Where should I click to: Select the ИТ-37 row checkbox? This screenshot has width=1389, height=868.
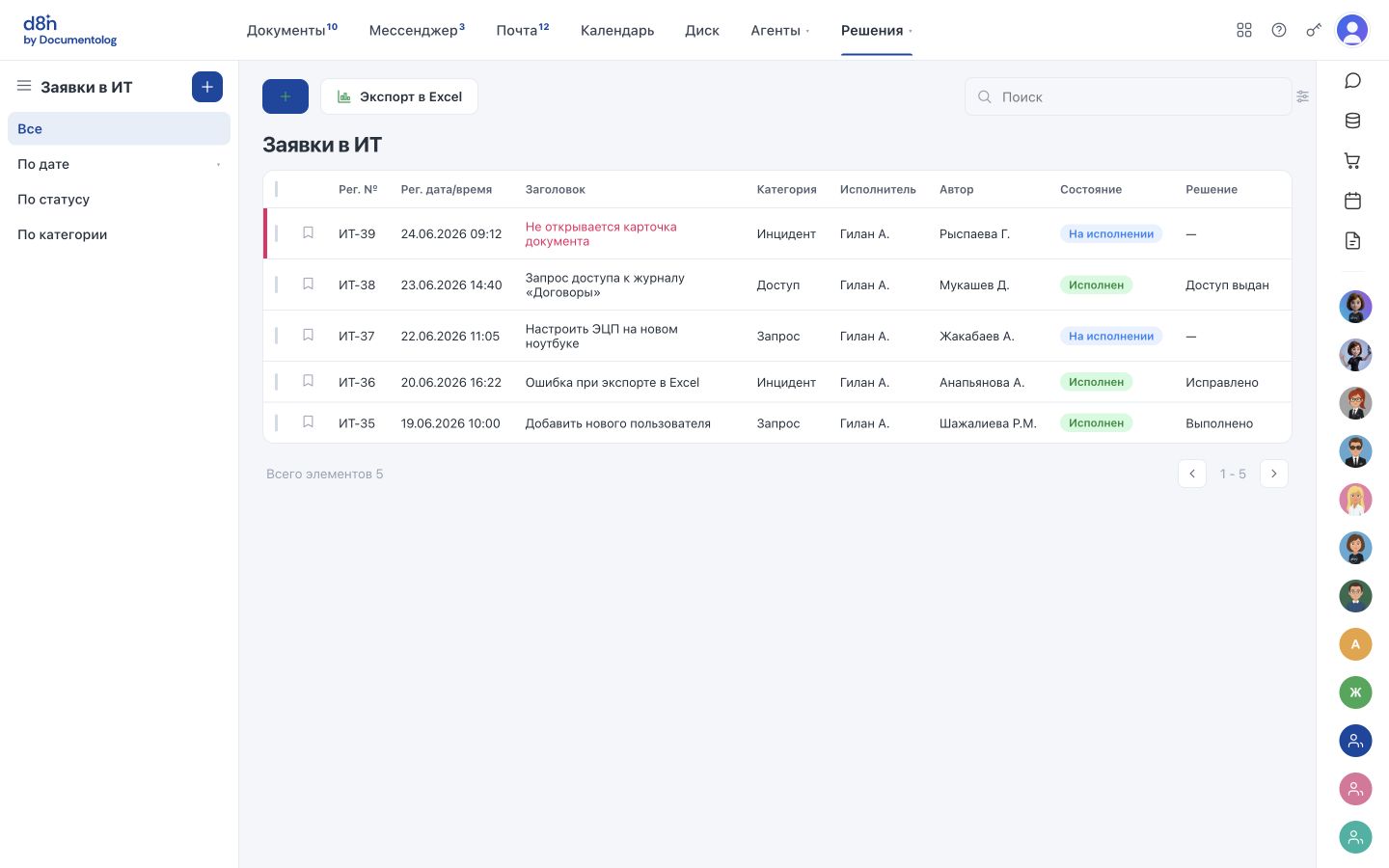(x=277, y=336)
